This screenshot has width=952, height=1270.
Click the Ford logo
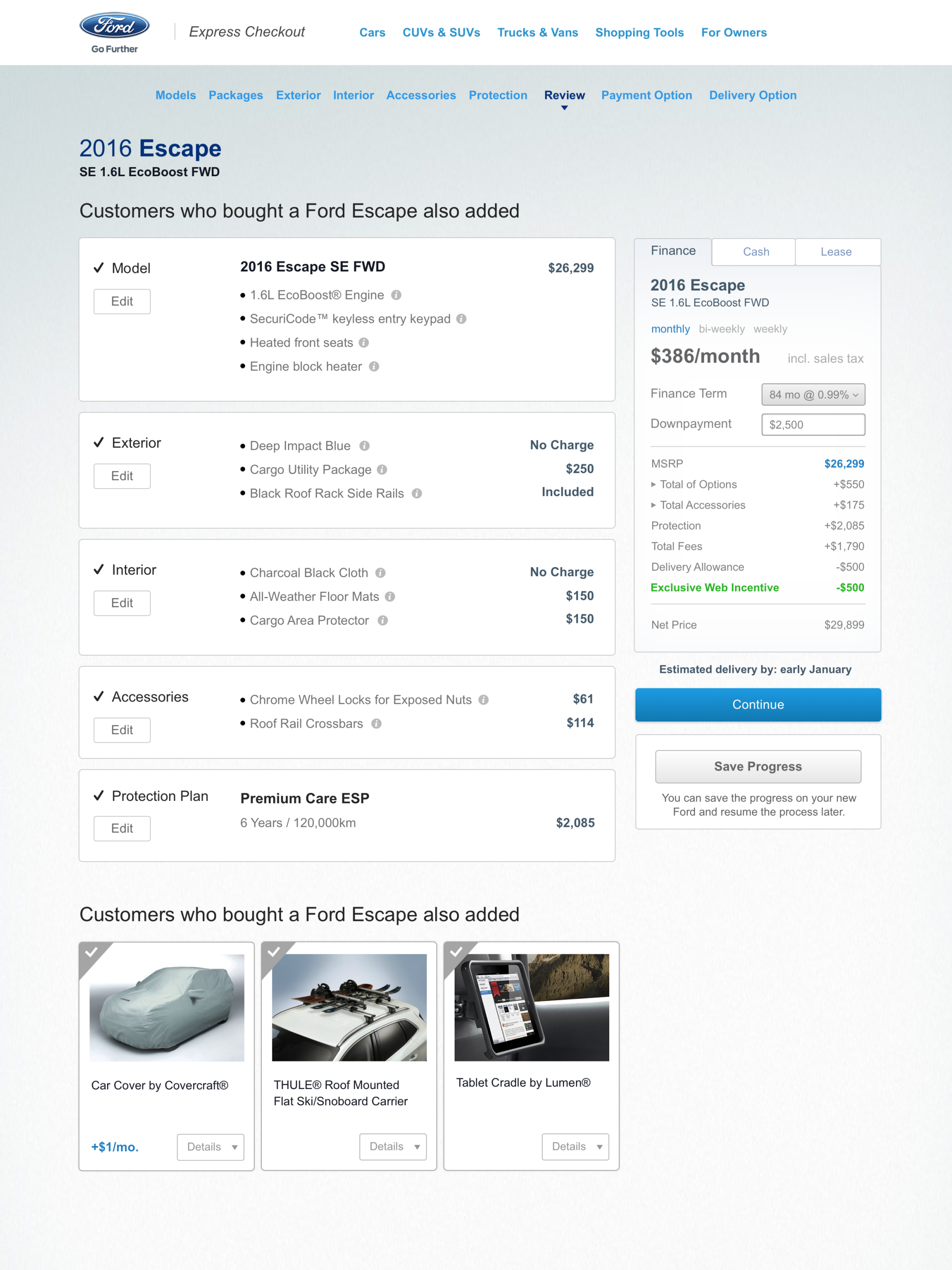click(x=114, y=26)
